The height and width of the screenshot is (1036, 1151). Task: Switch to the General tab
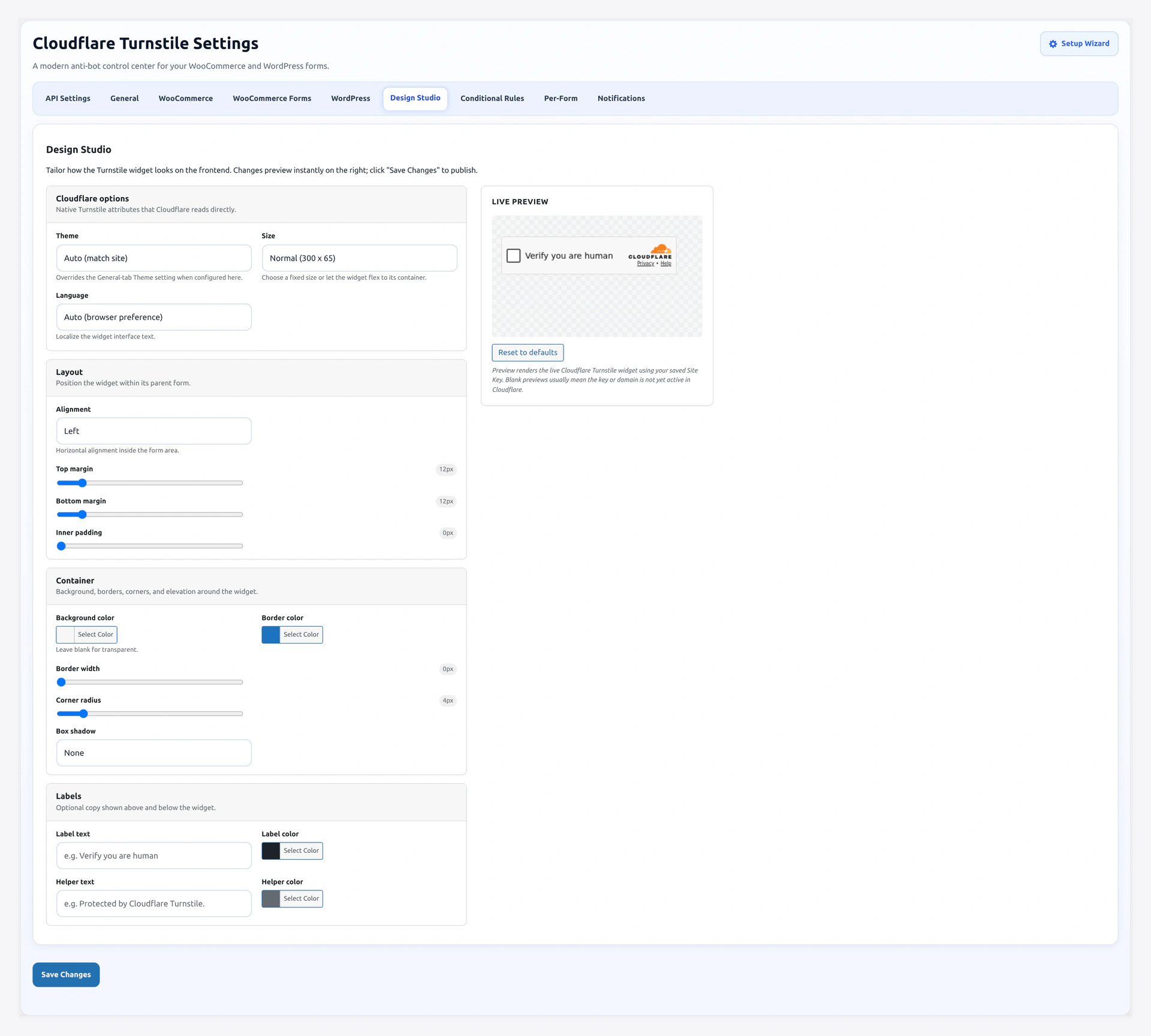124,98
